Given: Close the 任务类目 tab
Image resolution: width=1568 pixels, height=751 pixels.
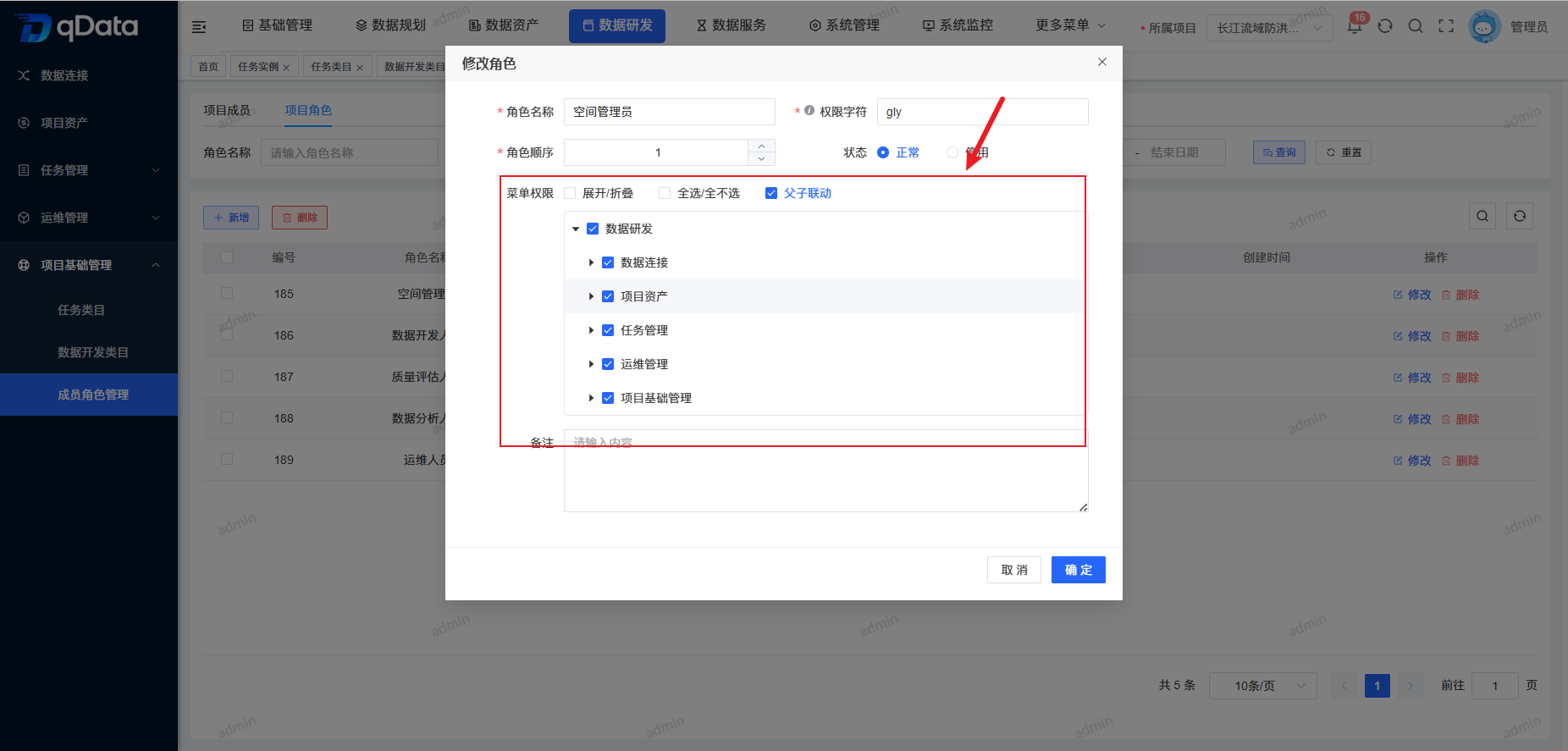Looking at the screenshot, I should [360, 68].
